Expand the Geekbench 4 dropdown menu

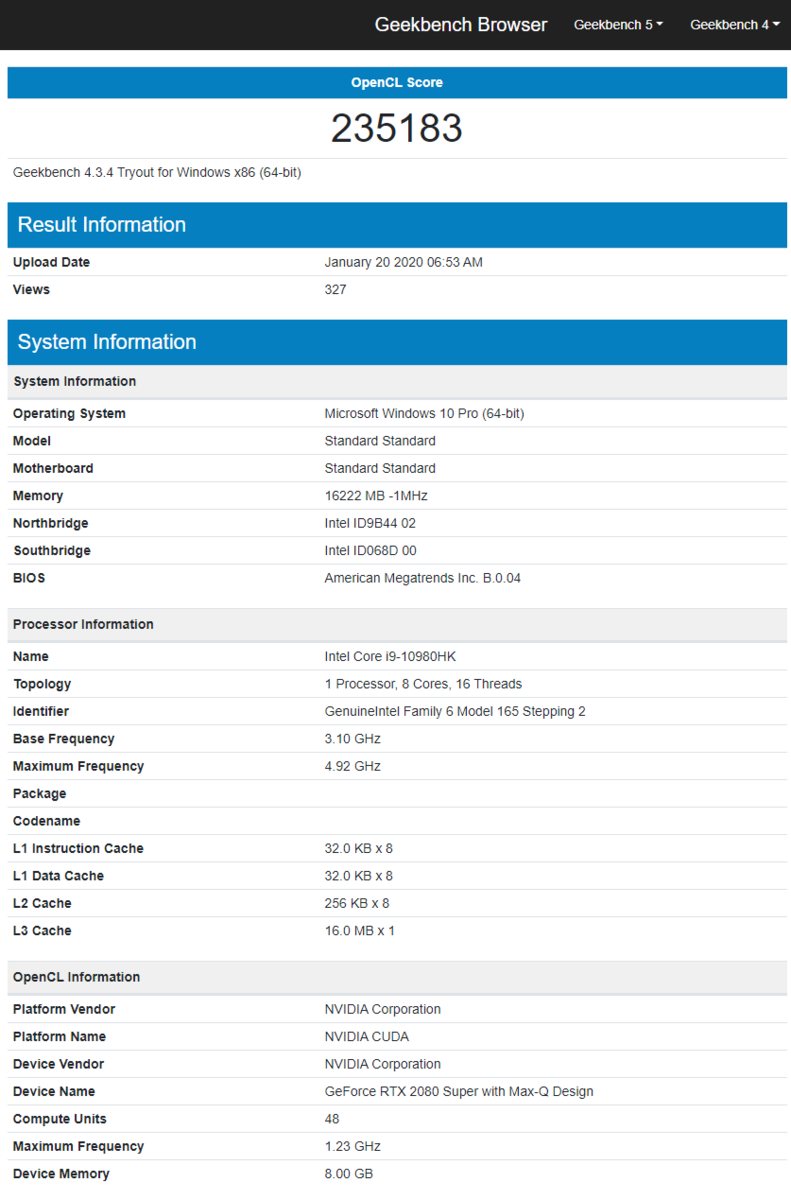tap(735, 25)
